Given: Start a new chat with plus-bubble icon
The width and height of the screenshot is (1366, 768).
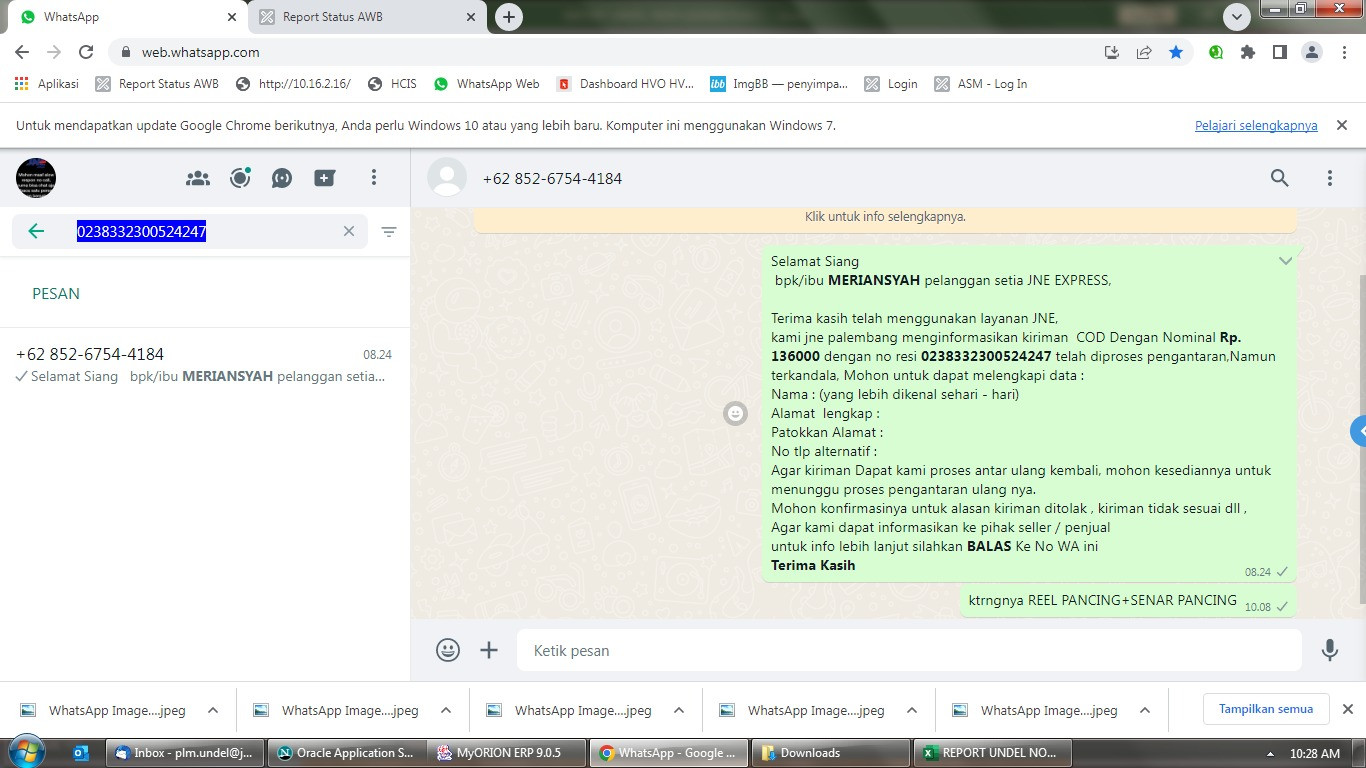Looking at the screenshot, I should tap(324, 178).
